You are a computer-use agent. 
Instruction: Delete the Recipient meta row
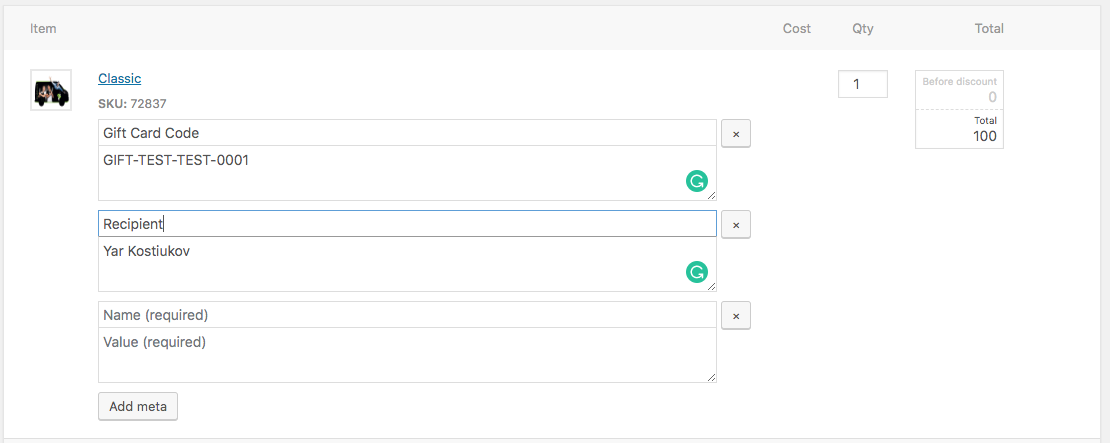[736, 225]
